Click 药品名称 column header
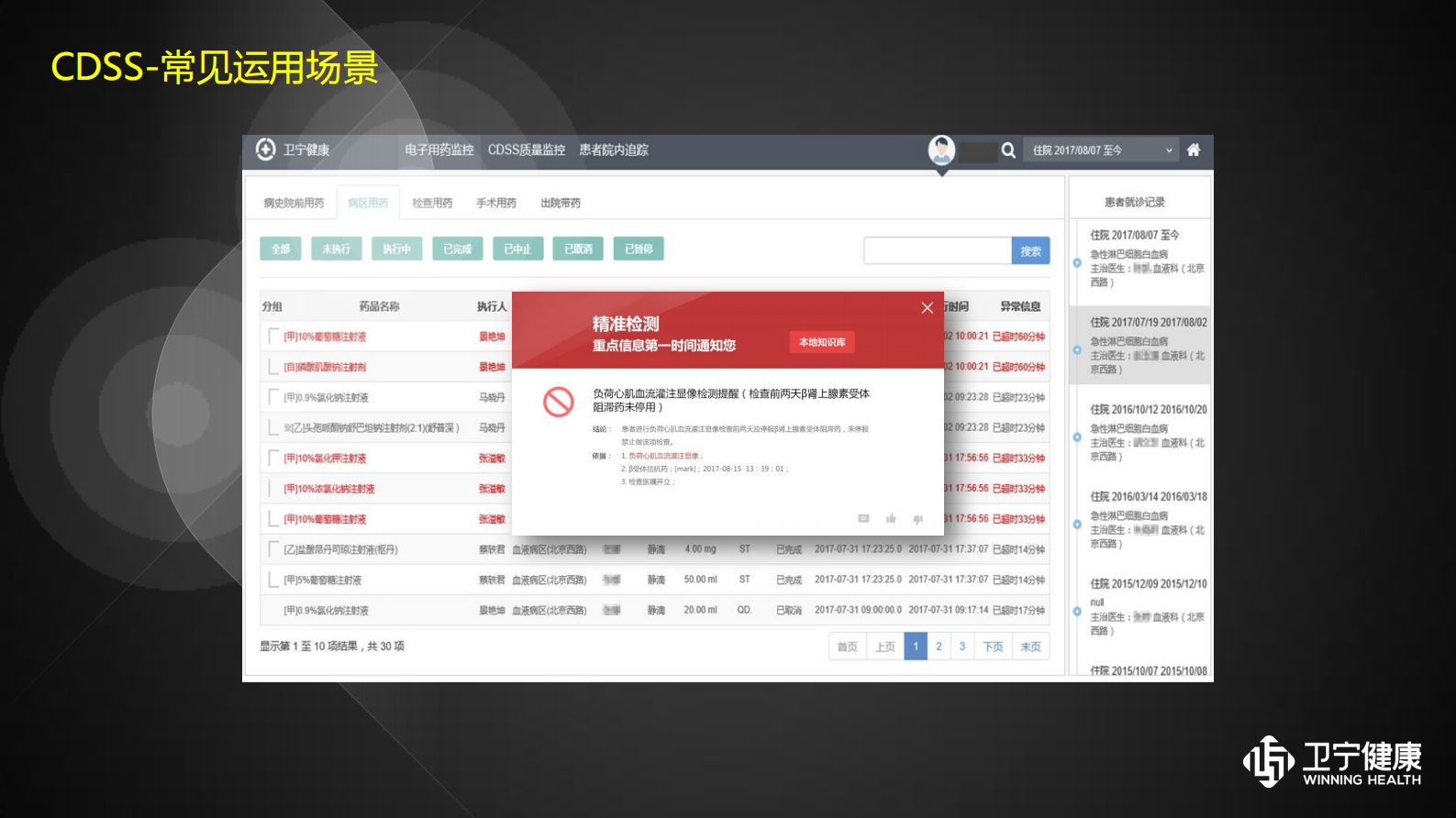Image resolution: width=1456 pixels, height=818 pixels. click(379, 306)
